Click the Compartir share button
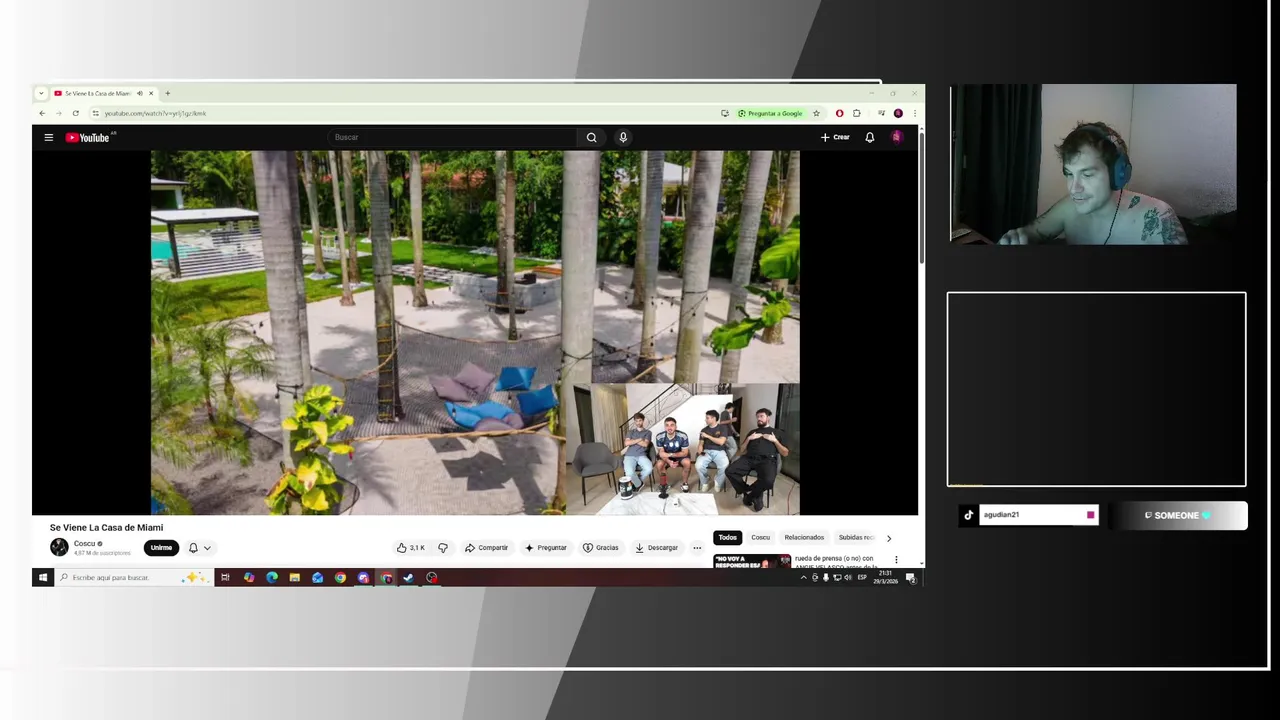Viewport: 1280px width, 720px height. click(486, 547)
